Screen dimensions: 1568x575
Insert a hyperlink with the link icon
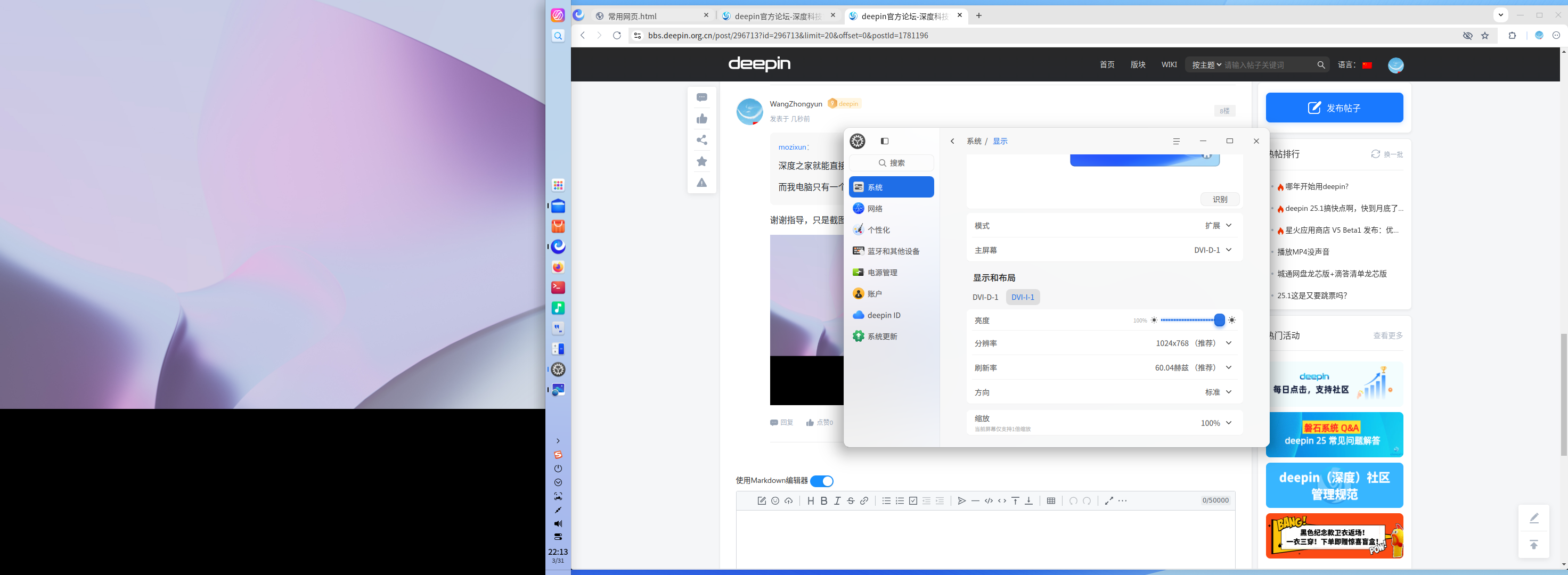pyautogui.click(x=864, y=501)
